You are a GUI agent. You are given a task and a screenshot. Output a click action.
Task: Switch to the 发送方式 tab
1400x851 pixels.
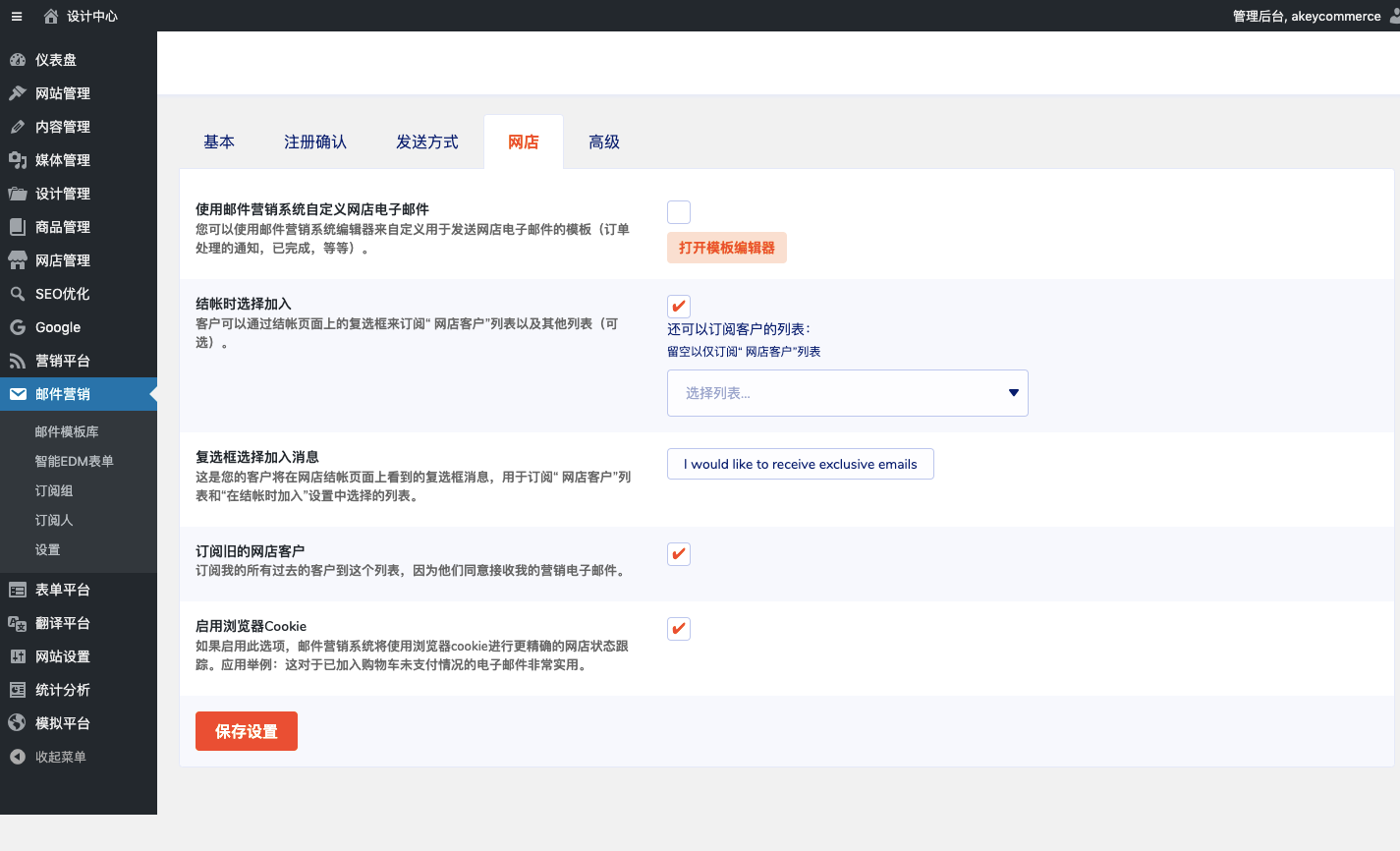[427, 142]
